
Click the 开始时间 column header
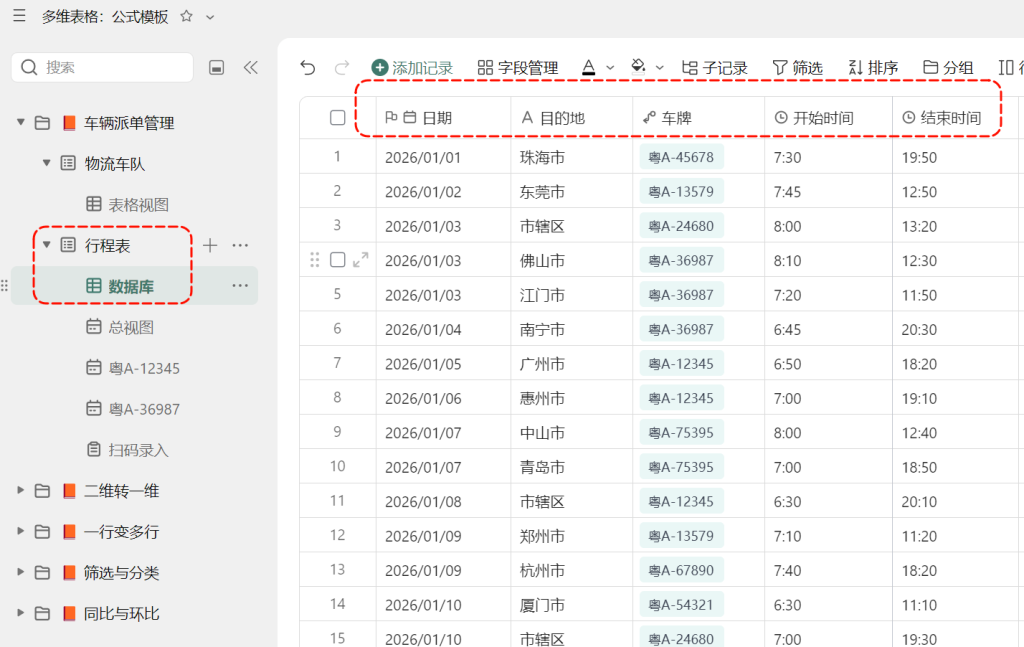828,118
